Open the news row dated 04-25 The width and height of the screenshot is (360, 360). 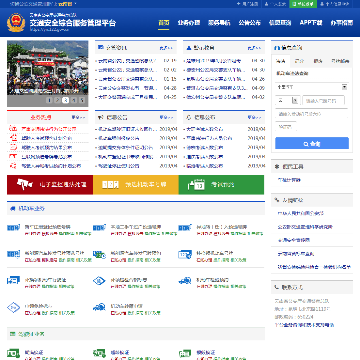pos(136,97)
